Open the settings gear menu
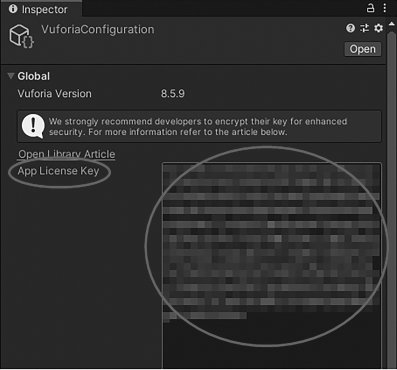Image resolution: width=397 pixels, height=370 pixels. tap(378, 28)
